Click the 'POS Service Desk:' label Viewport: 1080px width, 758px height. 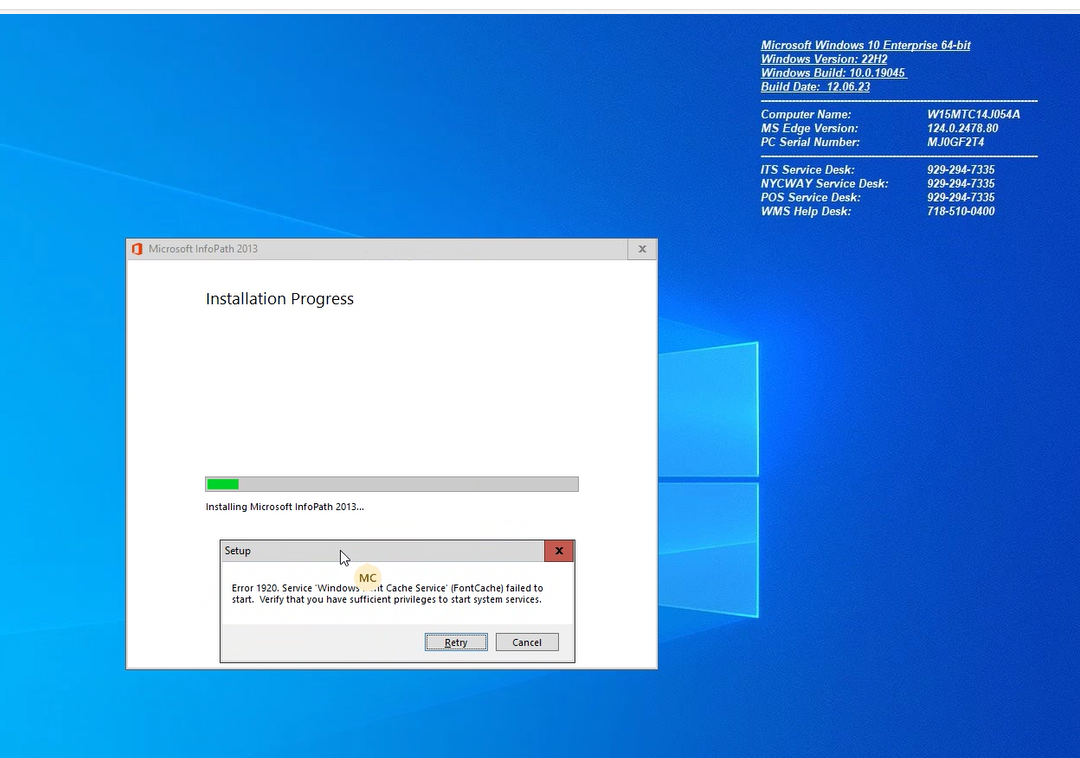pos(811,198)
